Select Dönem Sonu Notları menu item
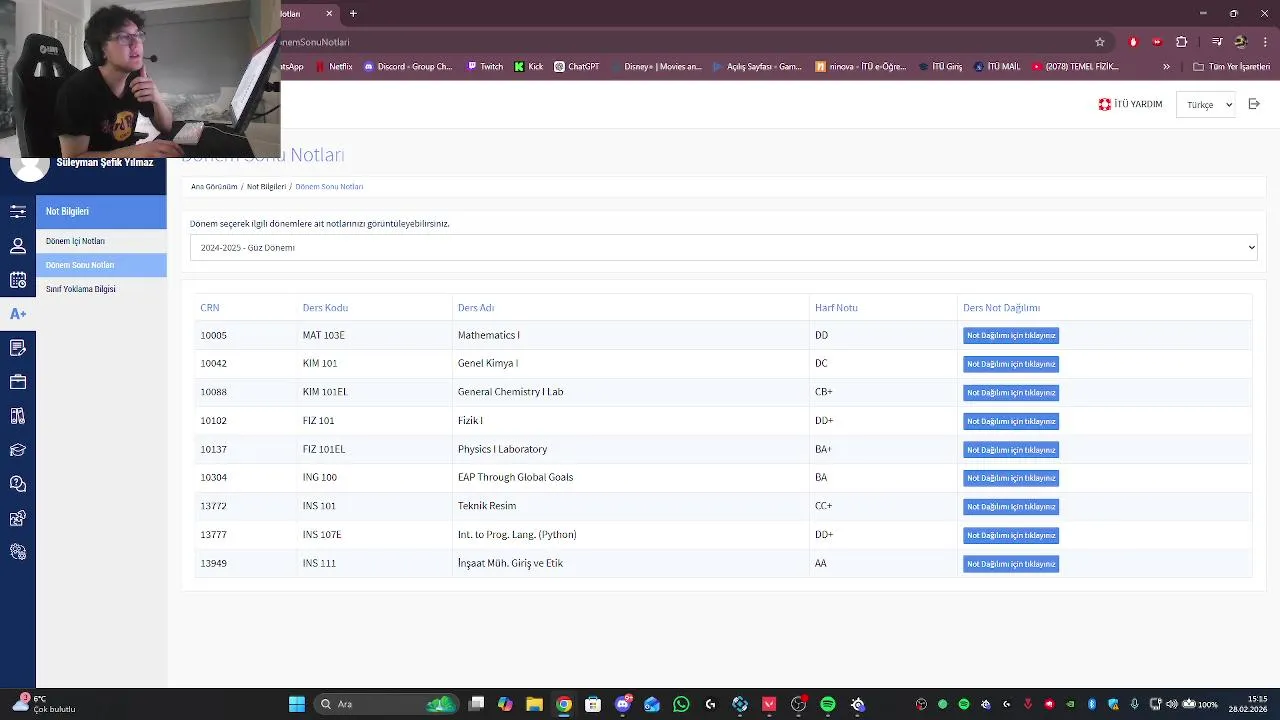The image size is (1280, 720). [101, 265]
